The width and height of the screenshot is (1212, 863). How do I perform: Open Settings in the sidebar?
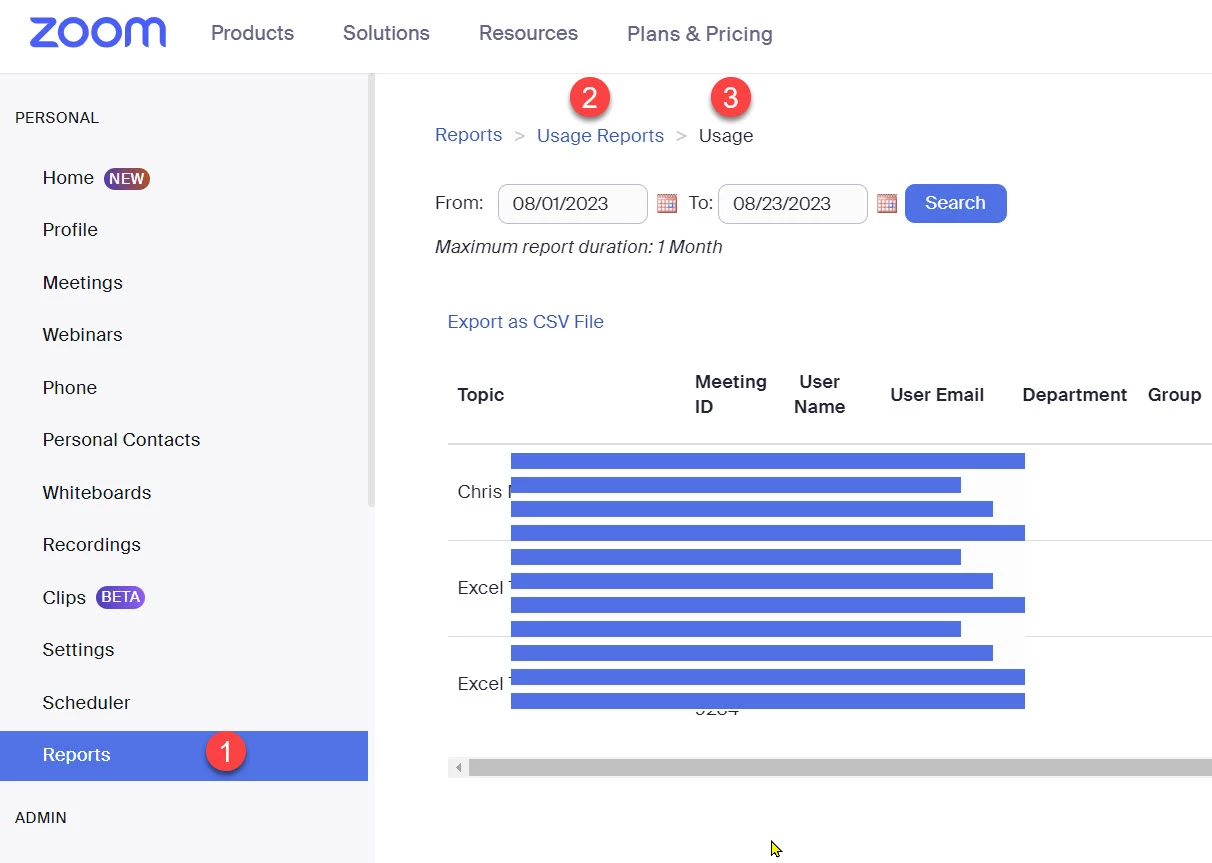click(78, 650)
